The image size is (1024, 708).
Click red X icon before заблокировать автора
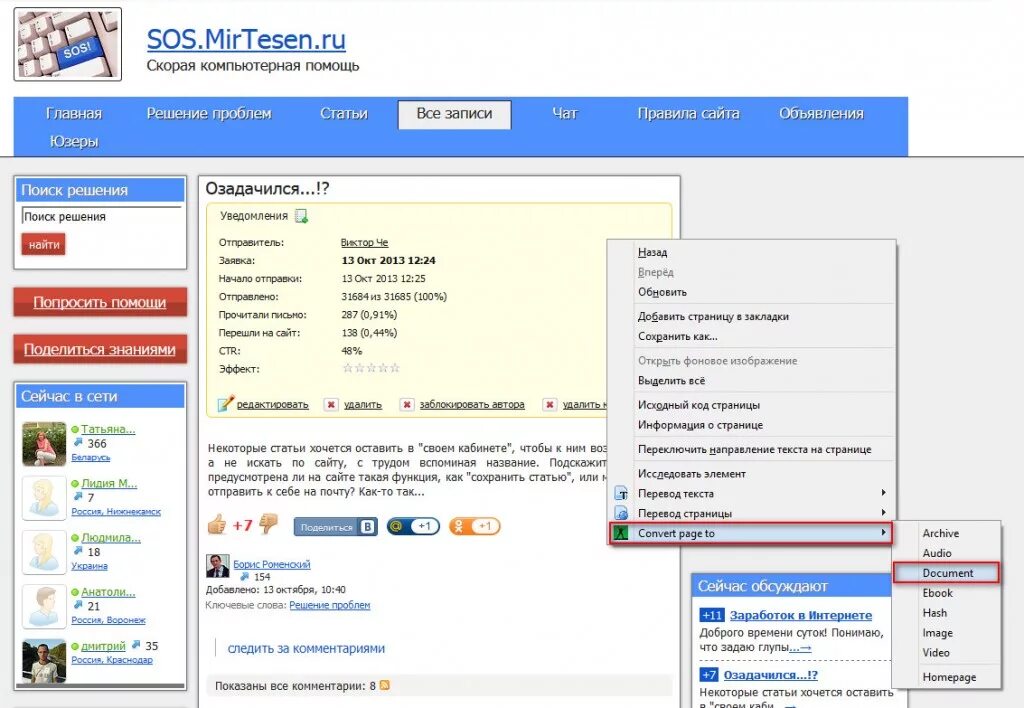(407, 404)
